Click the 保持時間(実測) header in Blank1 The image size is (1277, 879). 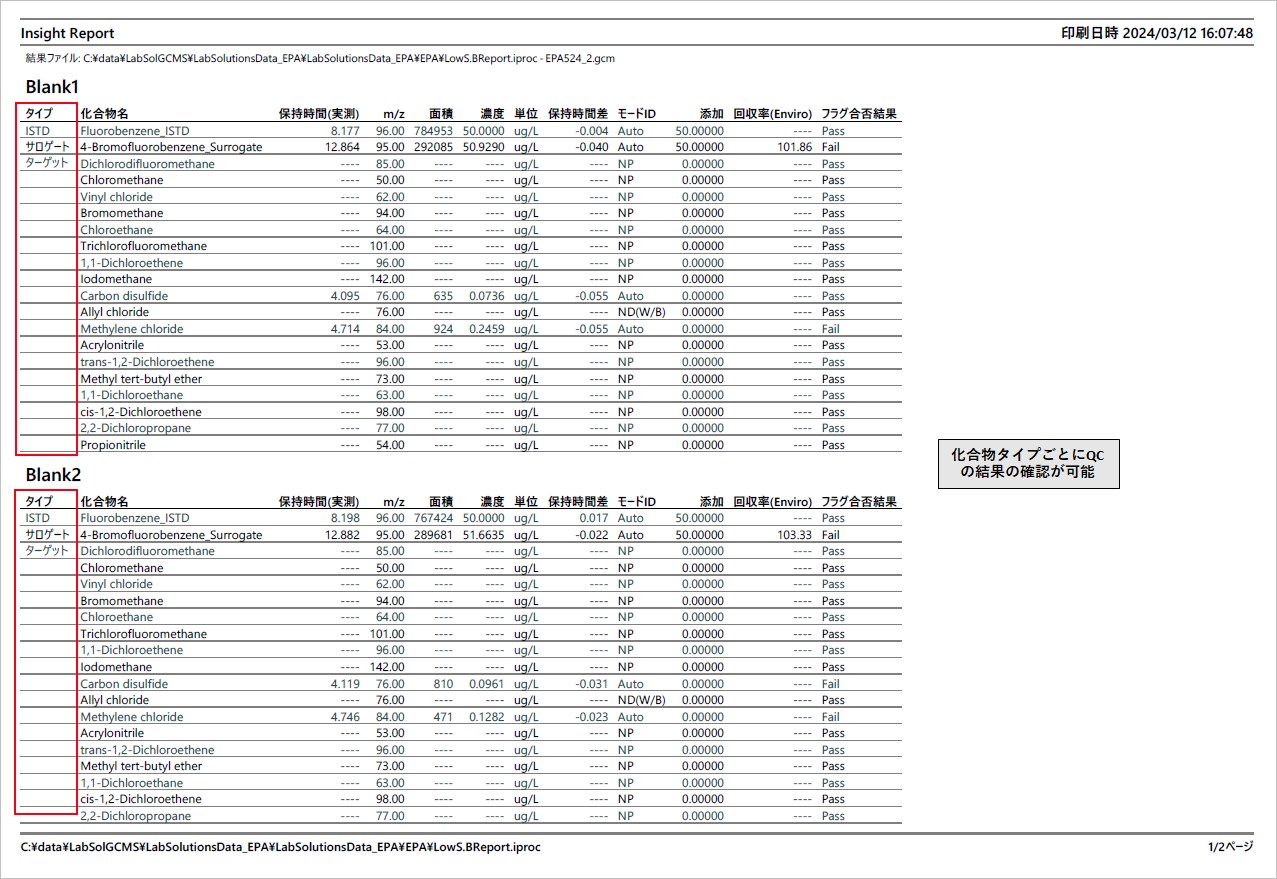point(318,114)
